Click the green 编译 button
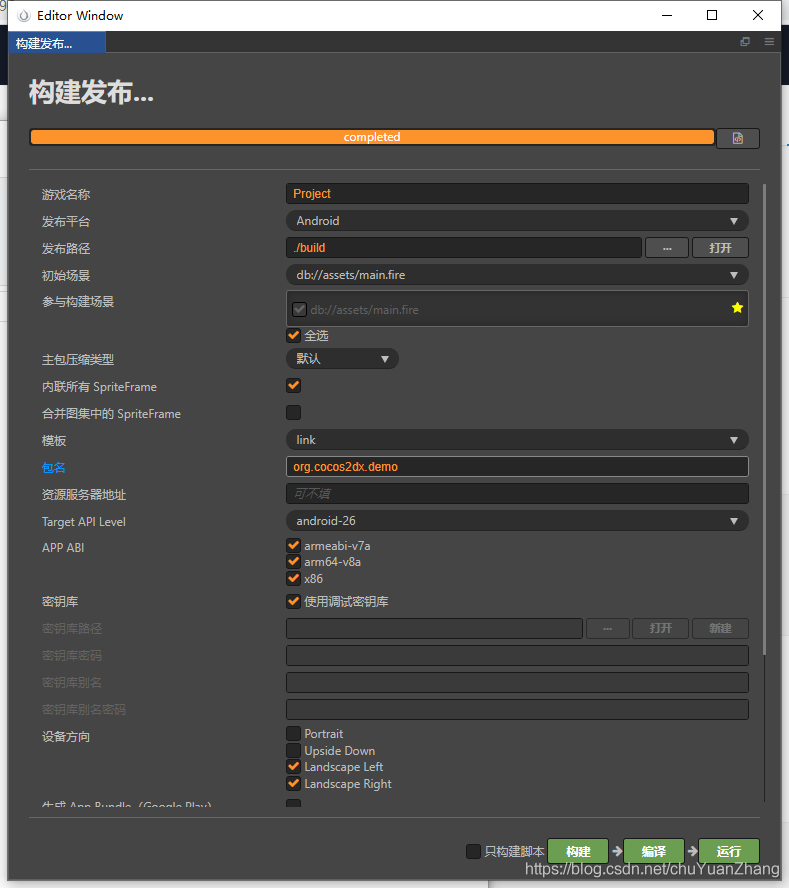This screenshot has width=789, height=888. pos(654,851)
